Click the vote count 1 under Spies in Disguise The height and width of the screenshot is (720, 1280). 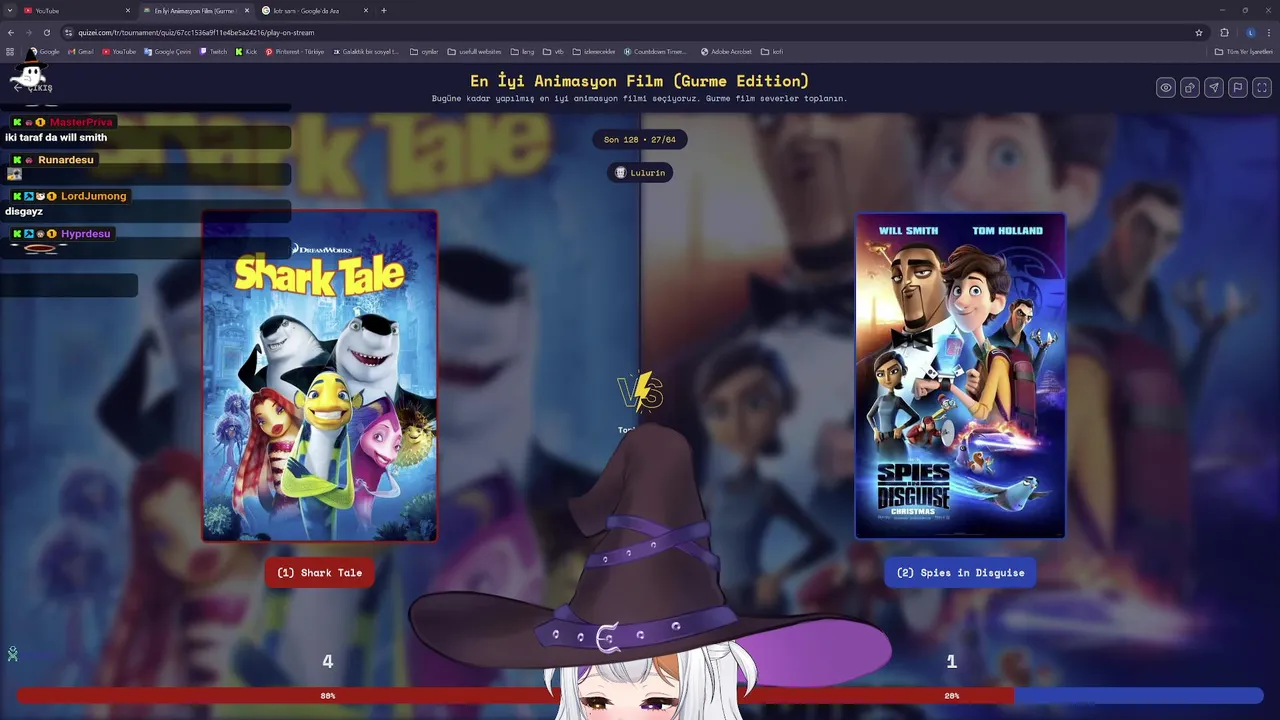point(952,661)
